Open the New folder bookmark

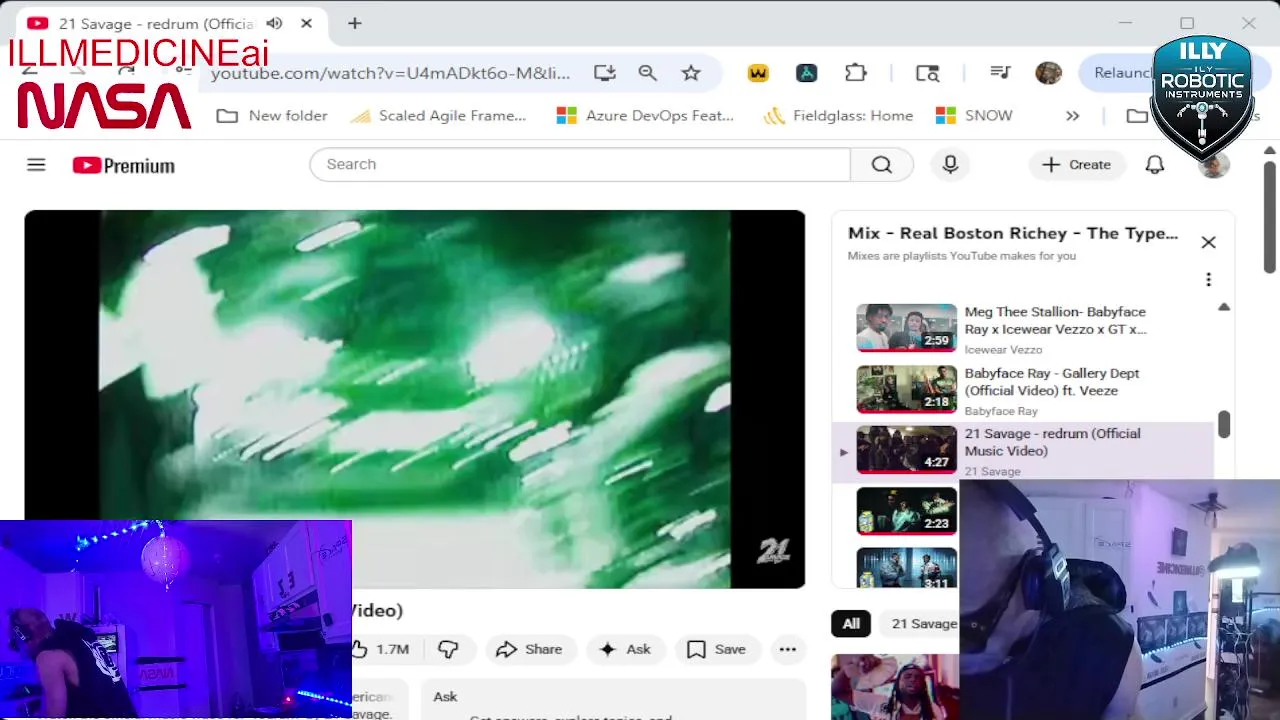272,116
